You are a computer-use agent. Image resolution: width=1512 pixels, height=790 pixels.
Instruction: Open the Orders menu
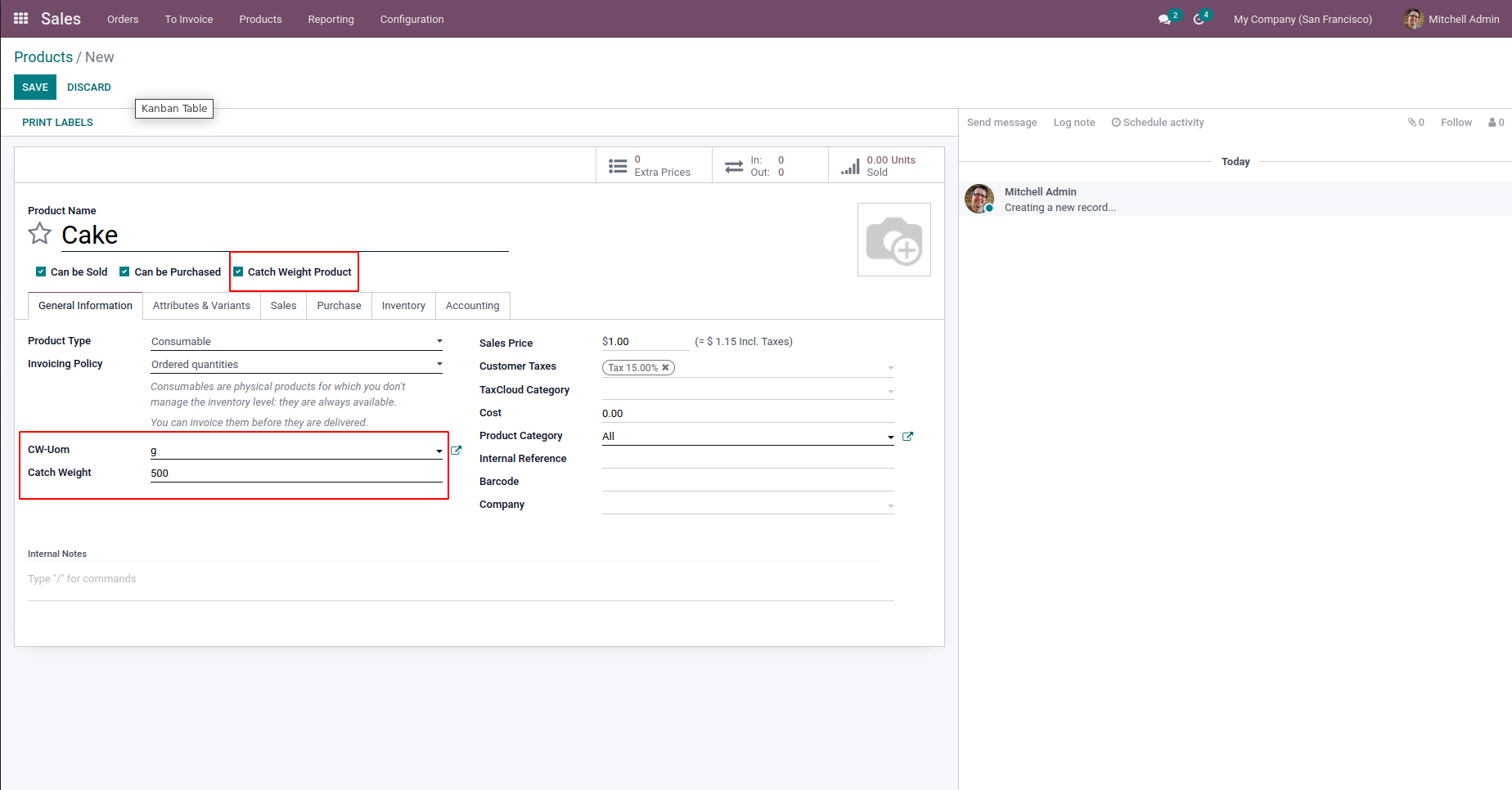[x=123, y=19]
